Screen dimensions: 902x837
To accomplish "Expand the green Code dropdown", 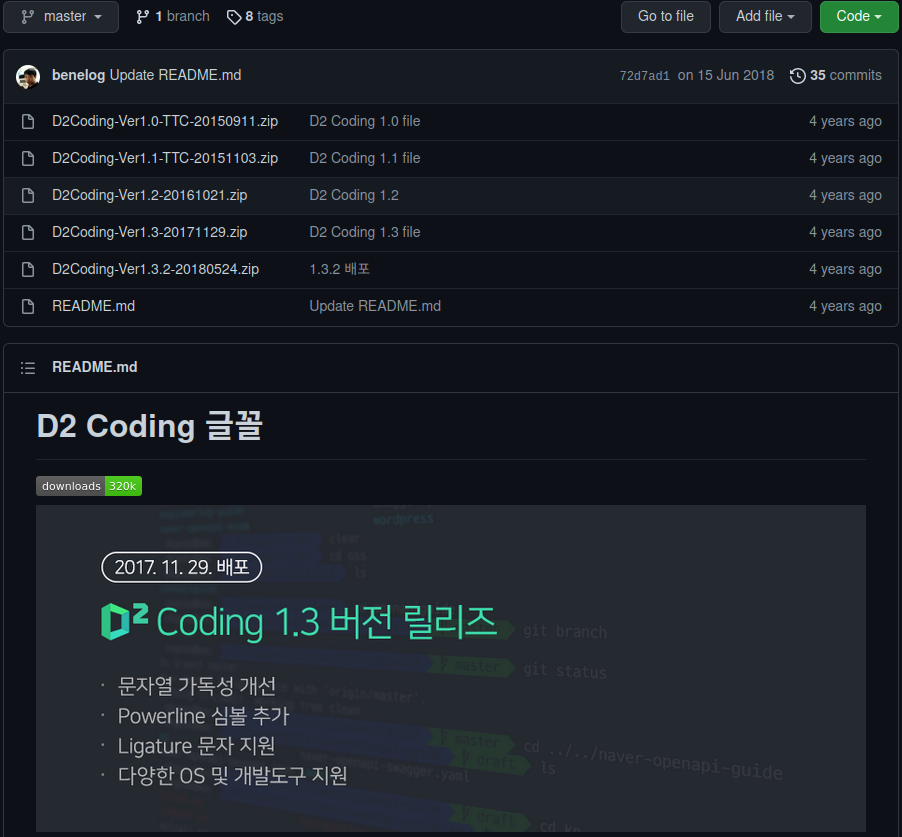I will 858,17.
